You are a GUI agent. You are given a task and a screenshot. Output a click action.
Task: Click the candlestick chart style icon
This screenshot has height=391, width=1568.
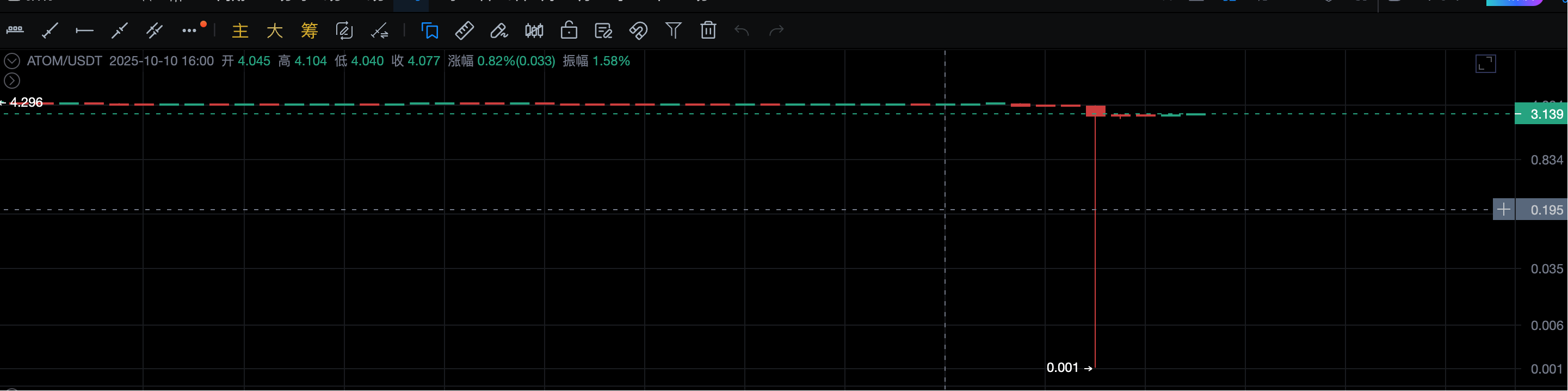[x=534, y=30]
